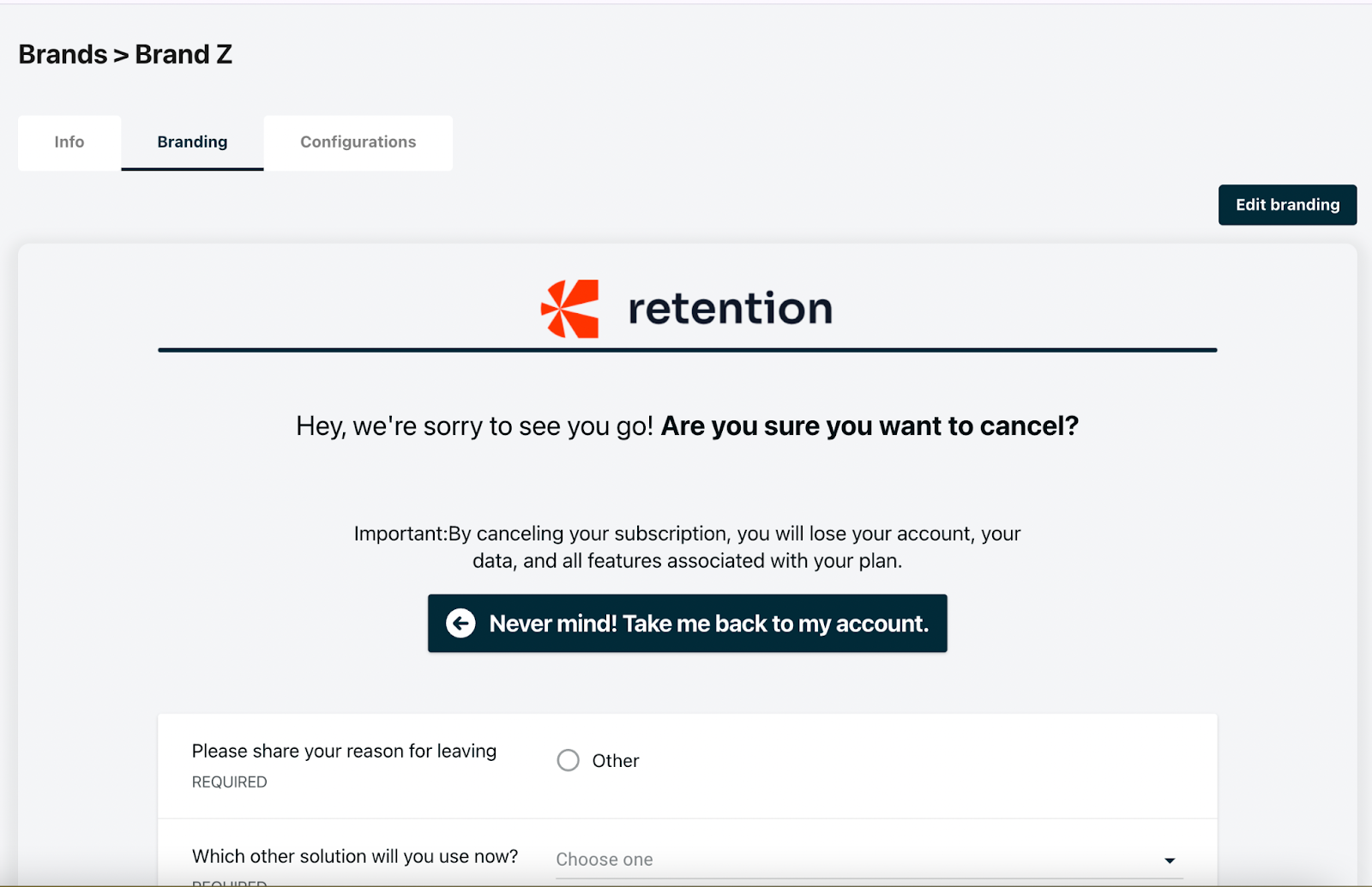Open the Configurations tab
The image size is (1372, 887).
click(x=358, y=142)
